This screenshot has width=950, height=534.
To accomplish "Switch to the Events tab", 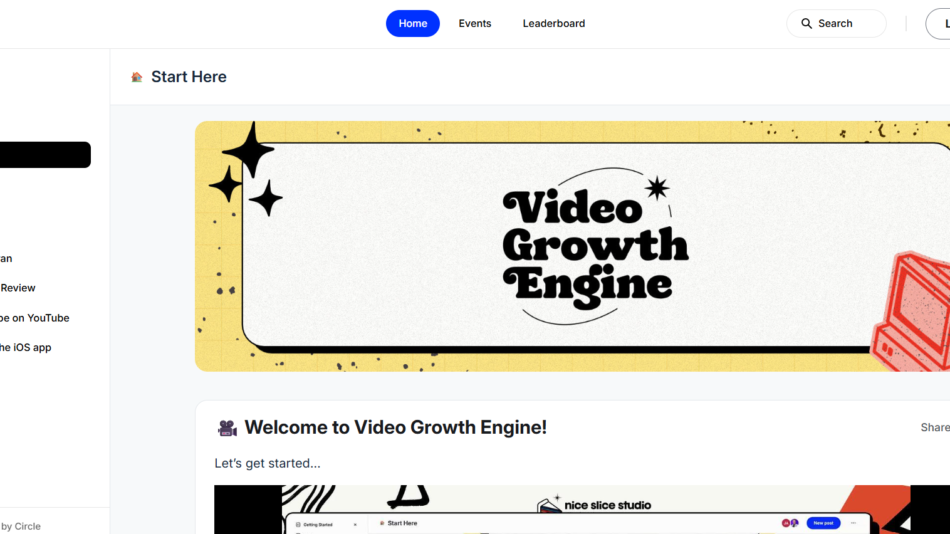I will pyautogui.click(x=474, y=24).
